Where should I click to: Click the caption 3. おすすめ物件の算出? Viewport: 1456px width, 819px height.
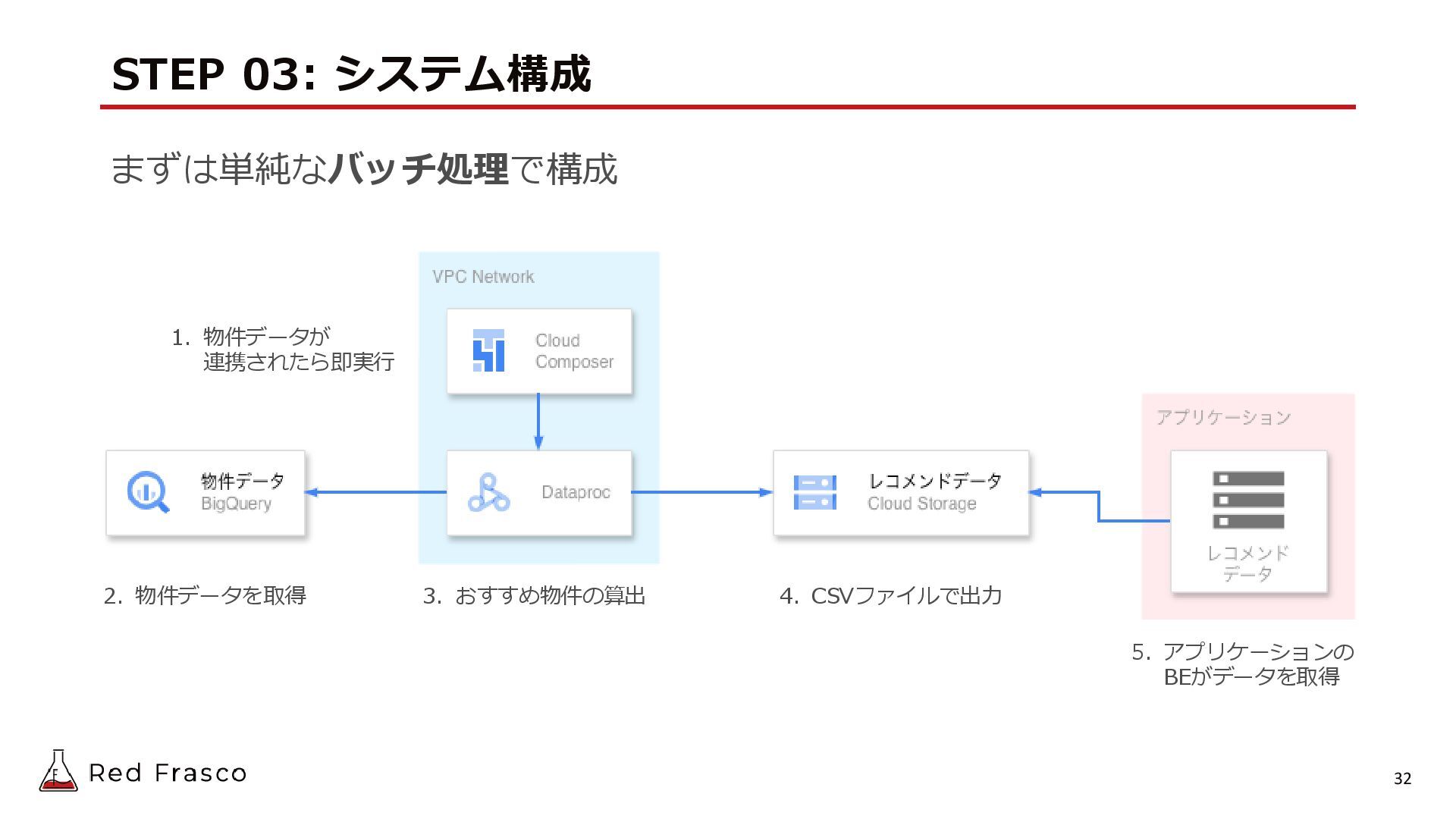point(534,595)
